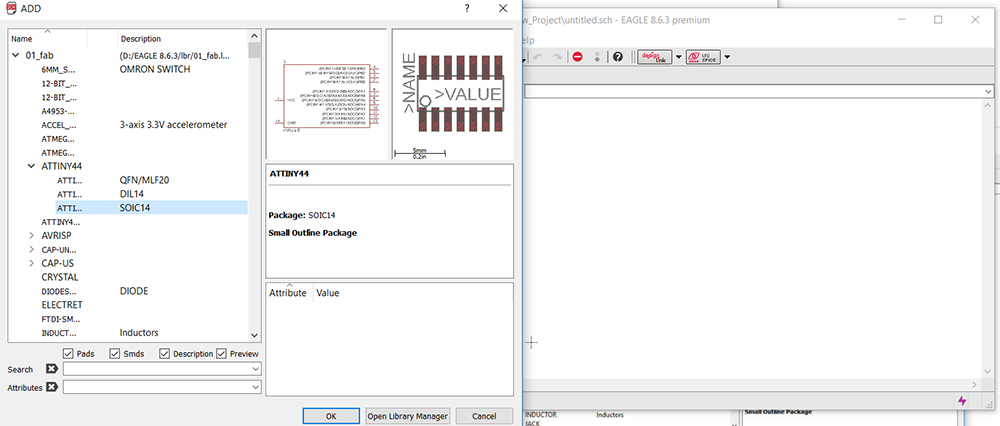The height and width of the screenshot is (426, 1000).
Task: Select the CRYSTAL library item
Action: pos(60,277)
